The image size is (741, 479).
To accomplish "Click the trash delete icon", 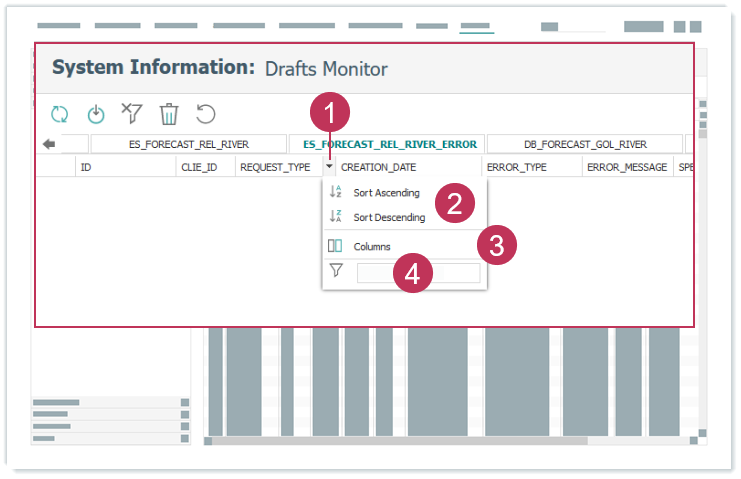I will 169,114.
